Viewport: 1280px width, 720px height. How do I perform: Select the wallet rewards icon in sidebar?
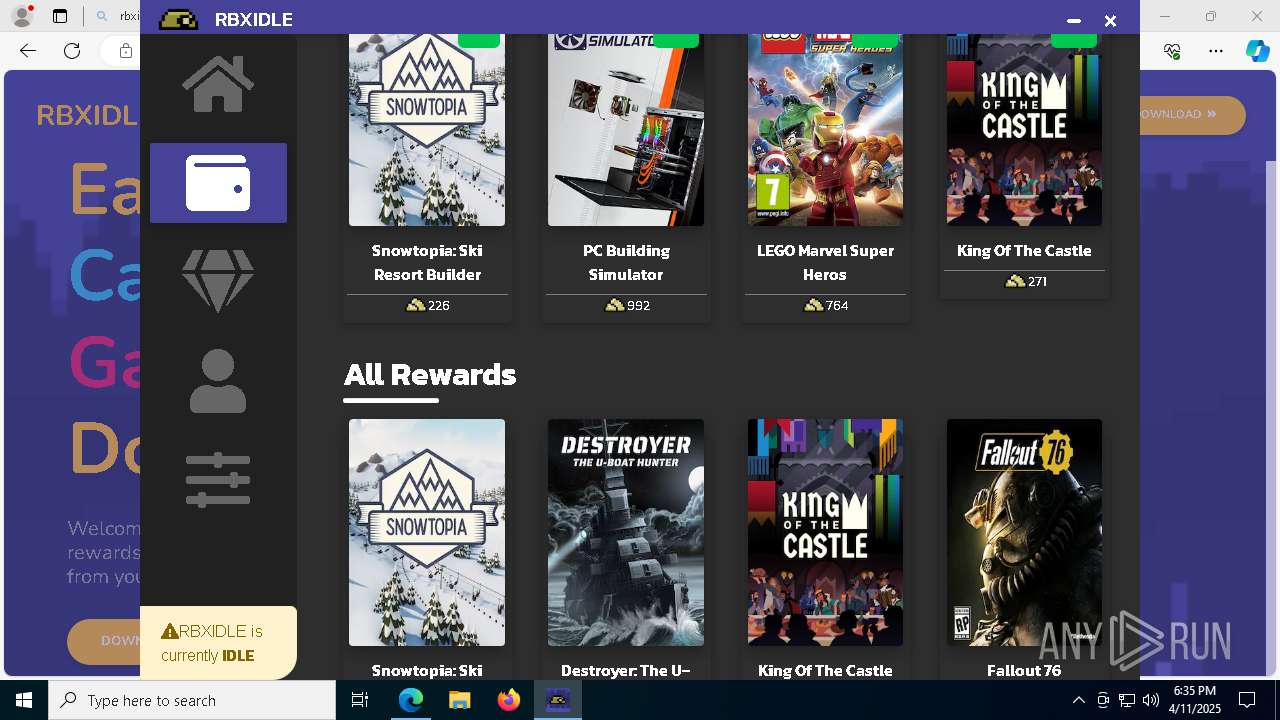(x=218, y=183)
